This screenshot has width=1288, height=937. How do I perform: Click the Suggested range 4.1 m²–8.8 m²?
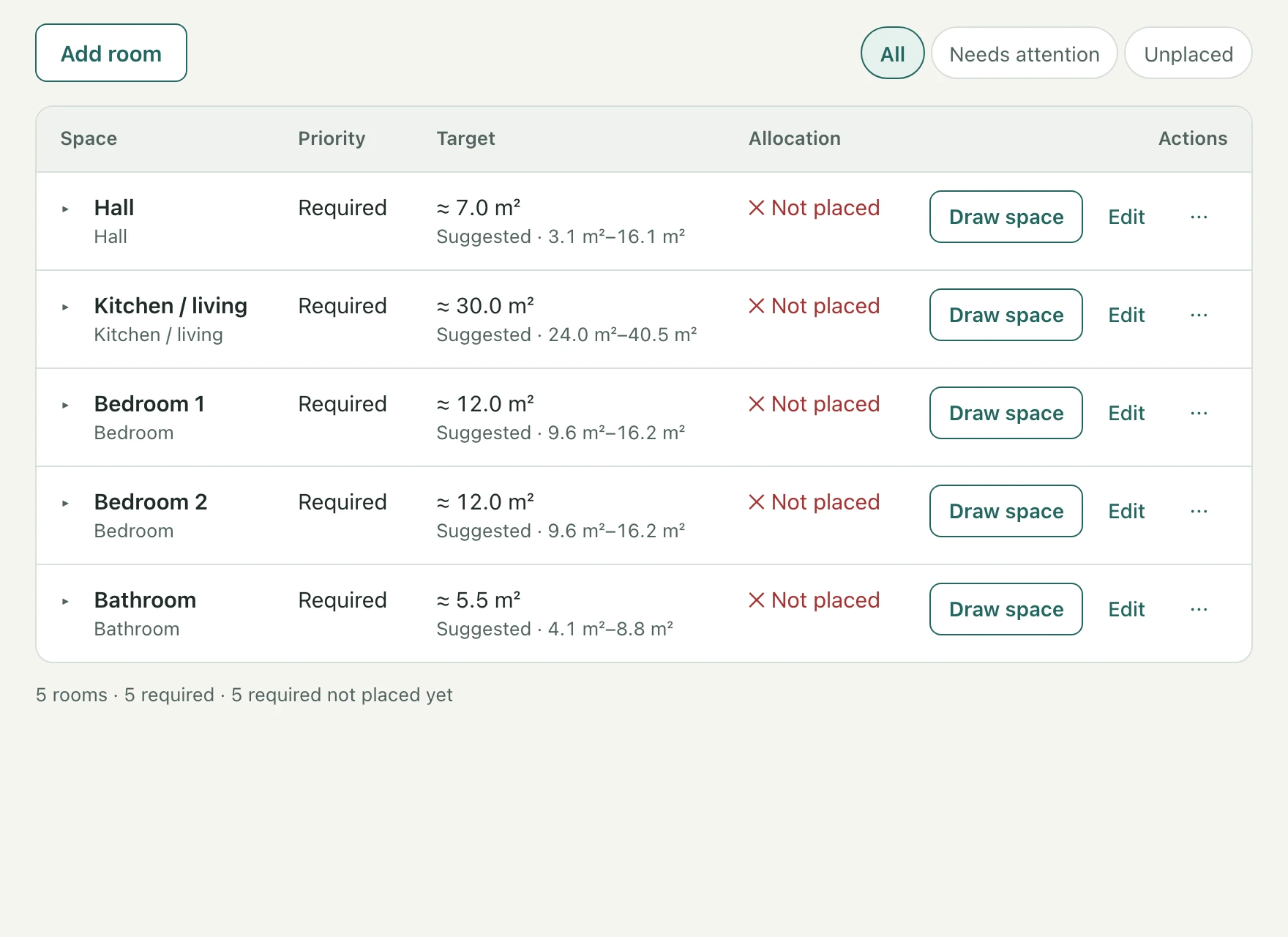tap(555, 629)
